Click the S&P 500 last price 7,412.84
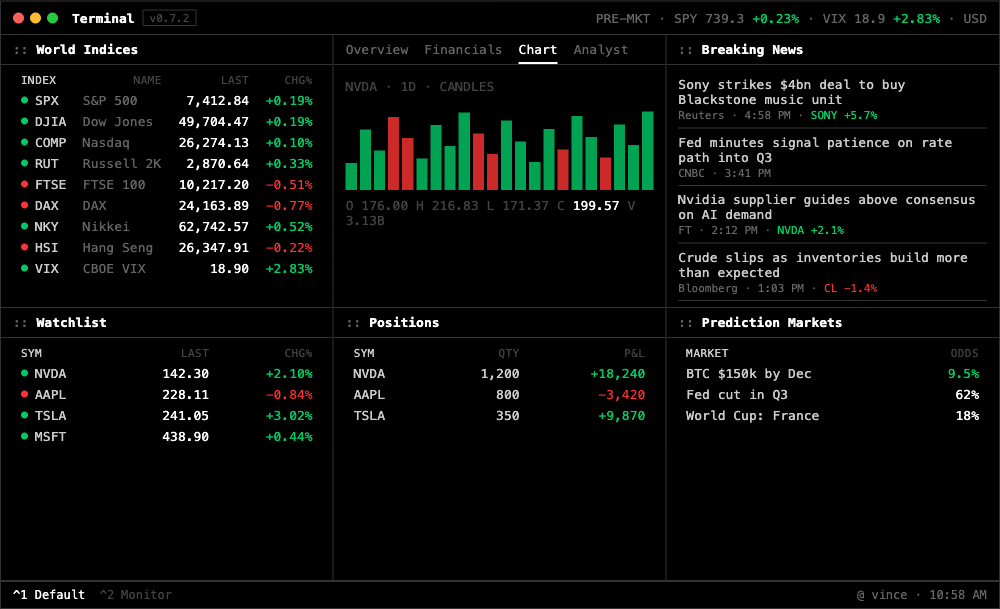Viewport: 1000px width, 609px height. (217, 101)
